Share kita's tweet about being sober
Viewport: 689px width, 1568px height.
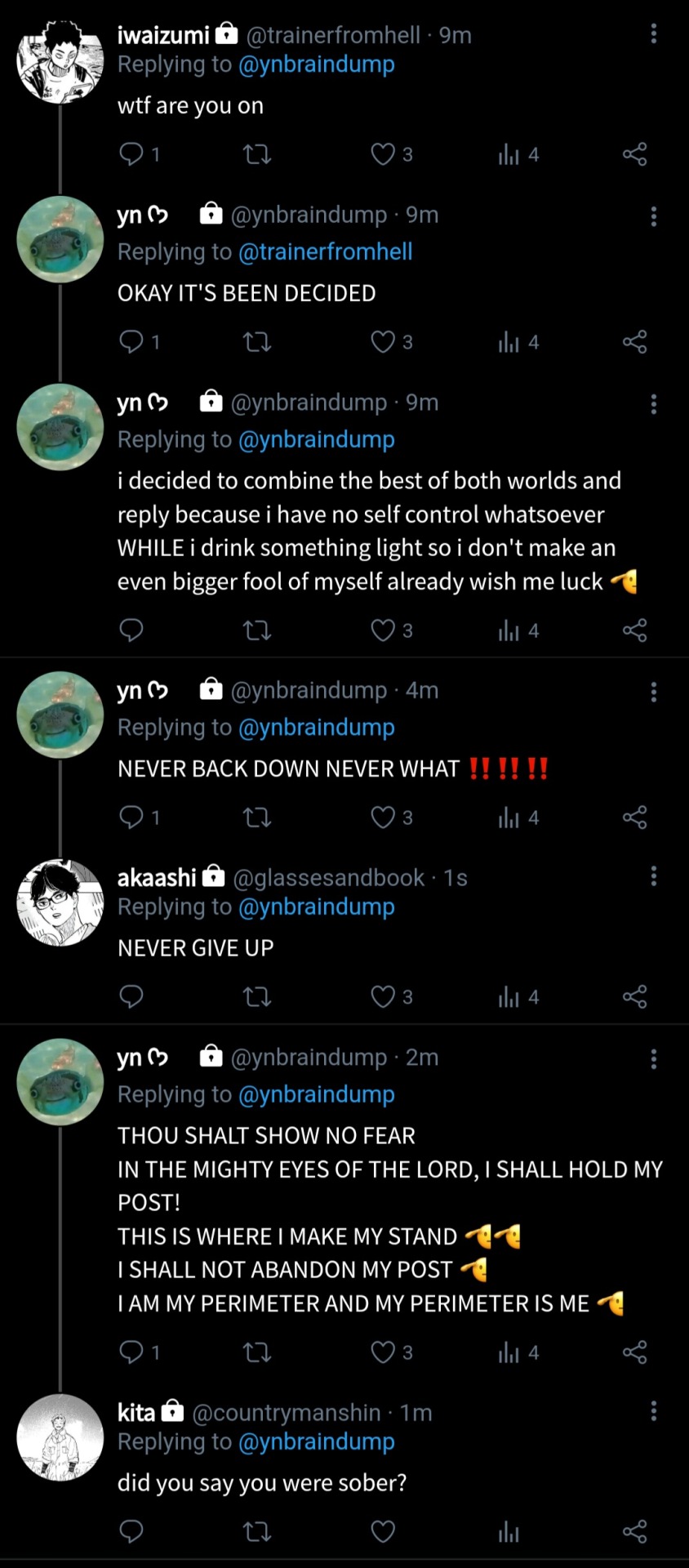634,1531
